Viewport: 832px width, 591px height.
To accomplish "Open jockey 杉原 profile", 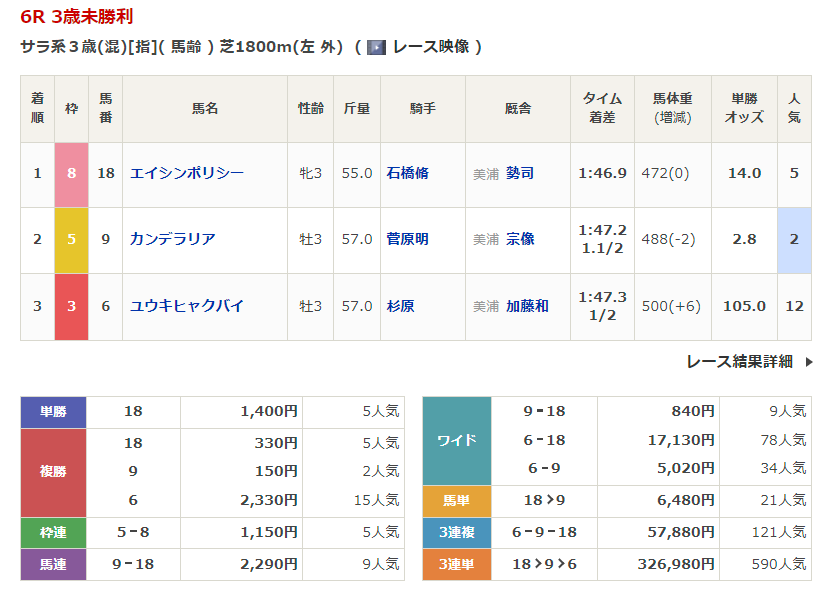I will 400,306.
